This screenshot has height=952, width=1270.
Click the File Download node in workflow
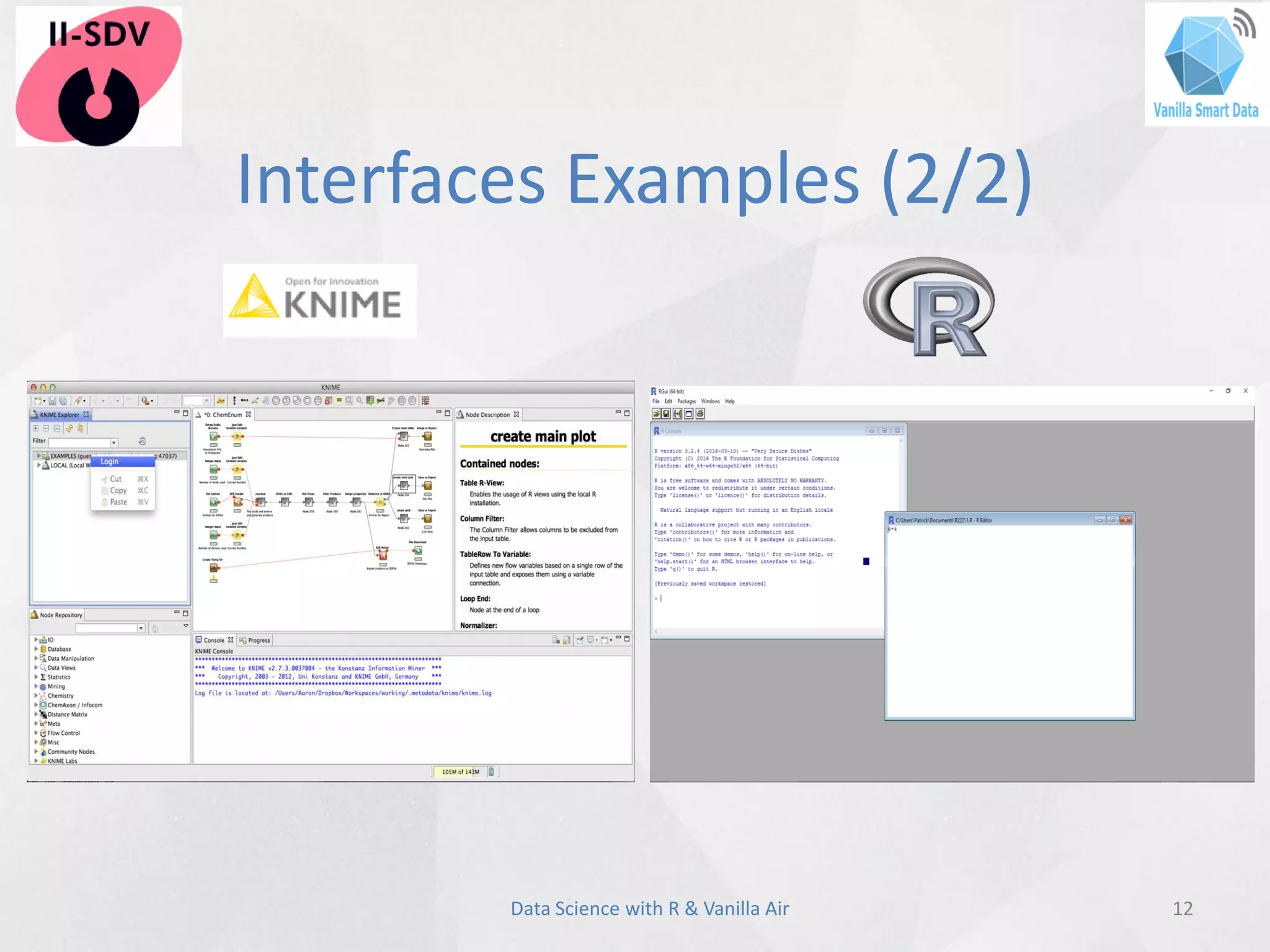tap(417, 550)
